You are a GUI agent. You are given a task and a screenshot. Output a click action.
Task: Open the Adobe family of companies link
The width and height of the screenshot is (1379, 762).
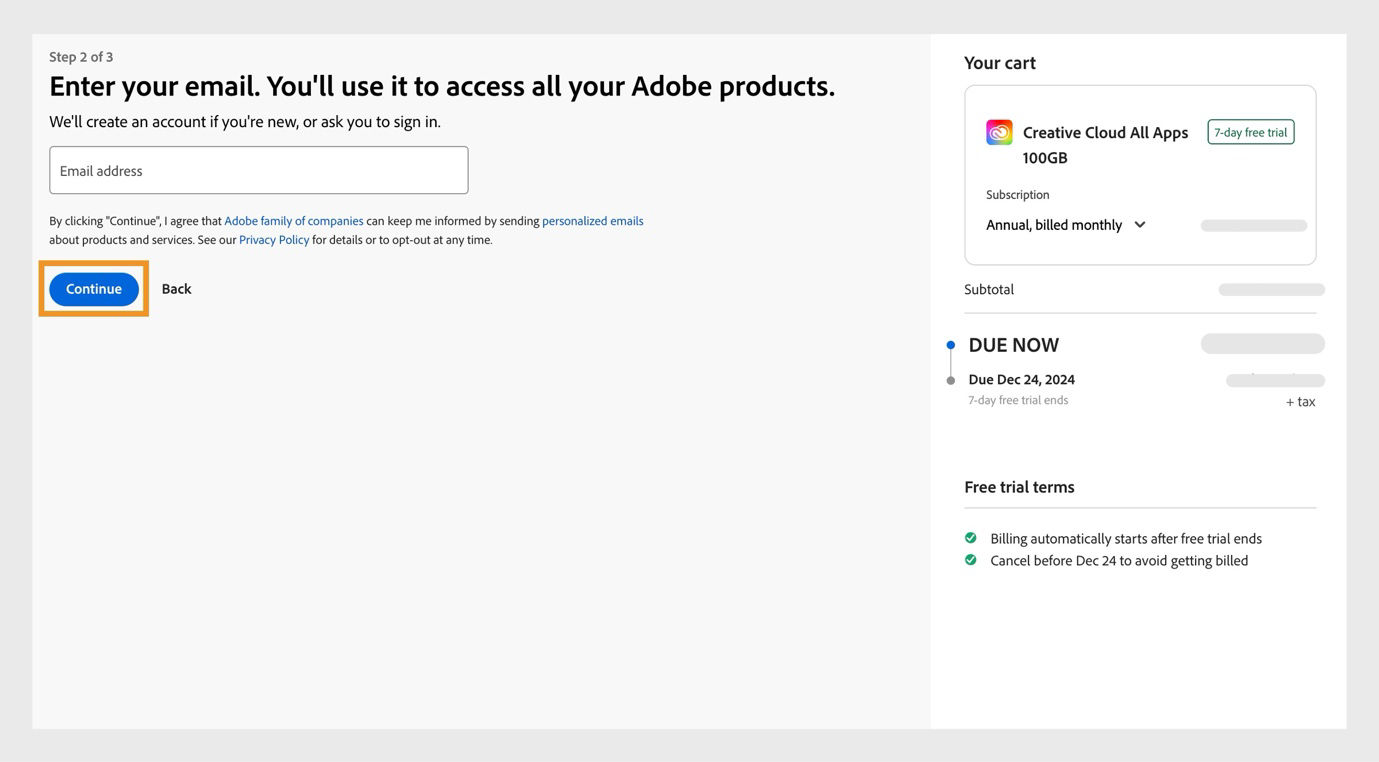(x=294, y=221)
